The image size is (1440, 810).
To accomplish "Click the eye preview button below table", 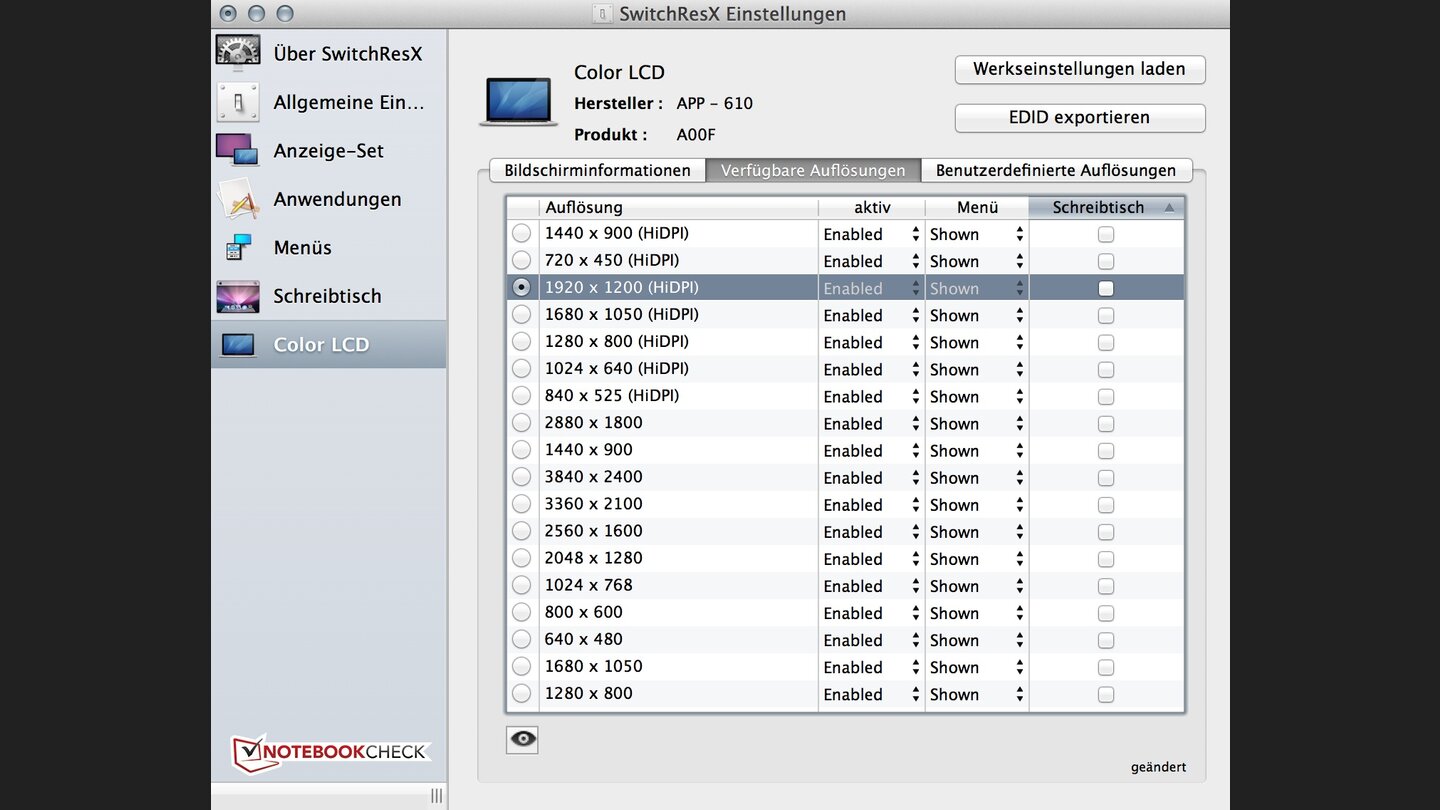I will (522, 739).
